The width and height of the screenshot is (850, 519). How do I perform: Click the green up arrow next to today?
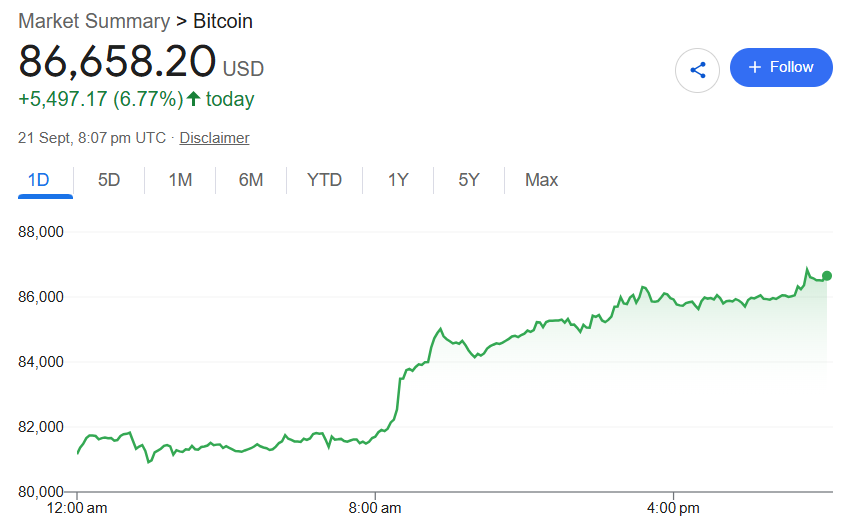click(x=194, y=99)
